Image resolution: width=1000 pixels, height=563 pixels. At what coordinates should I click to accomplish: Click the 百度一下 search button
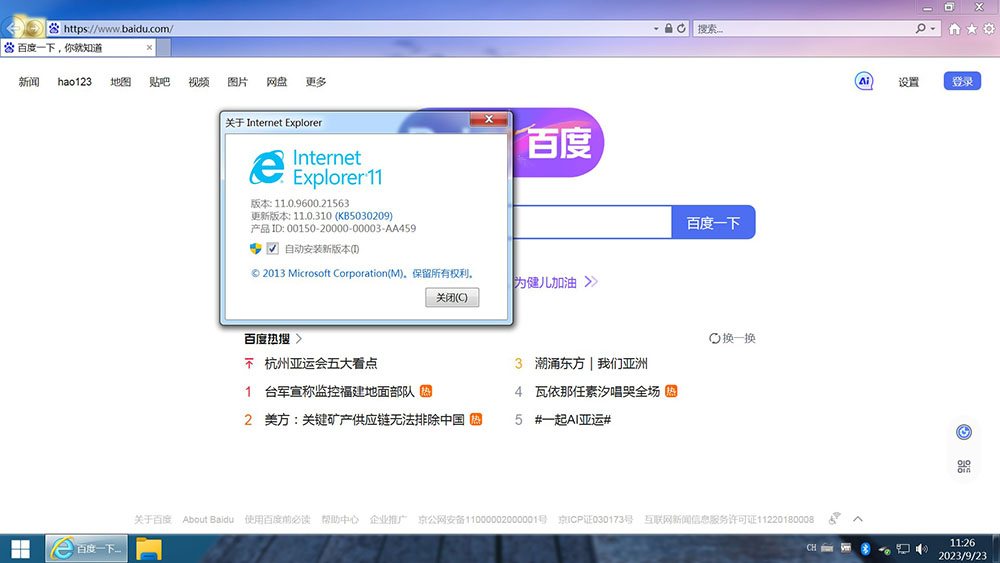(x=713, y=223)
